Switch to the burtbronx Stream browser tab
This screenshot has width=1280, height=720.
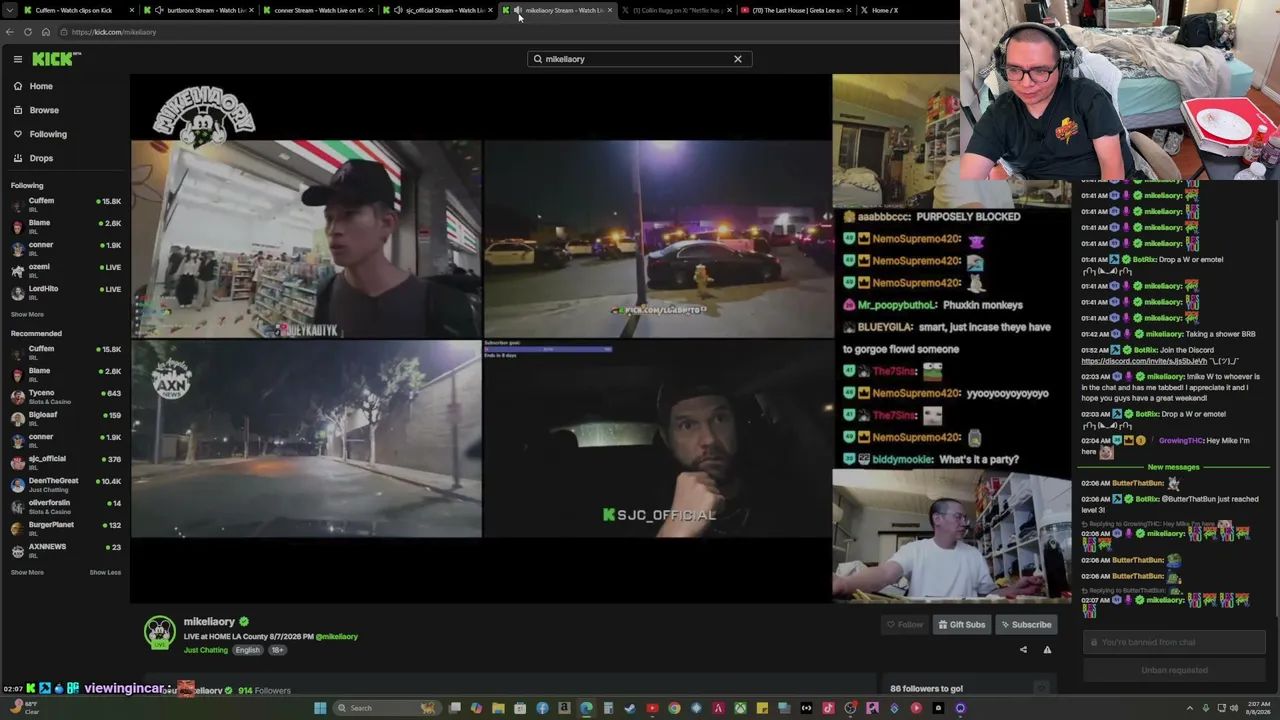(x=200, y=10)
